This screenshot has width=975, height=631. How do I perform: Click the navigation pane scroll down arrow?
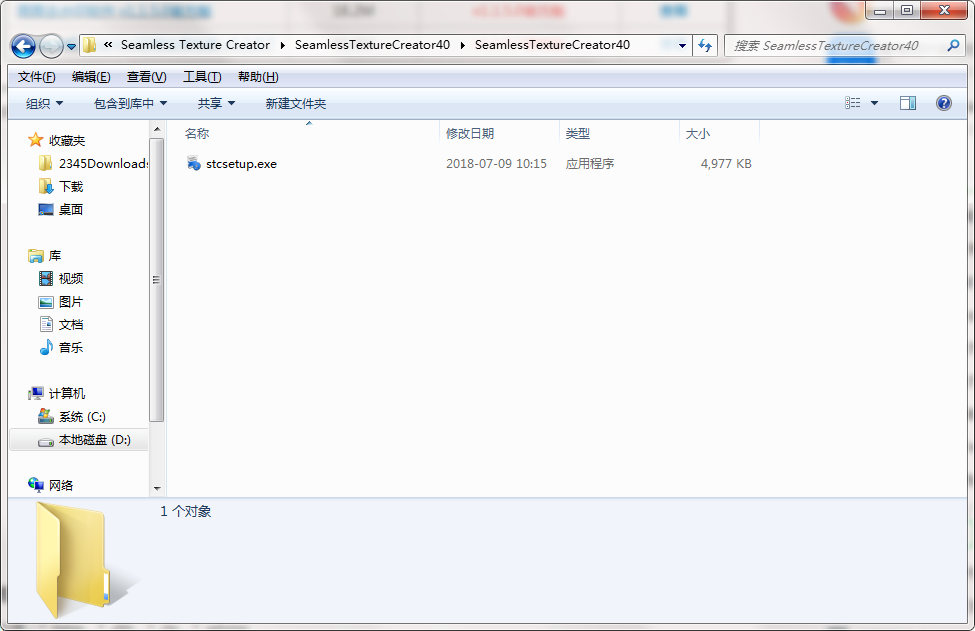click(x=157, y=489)
